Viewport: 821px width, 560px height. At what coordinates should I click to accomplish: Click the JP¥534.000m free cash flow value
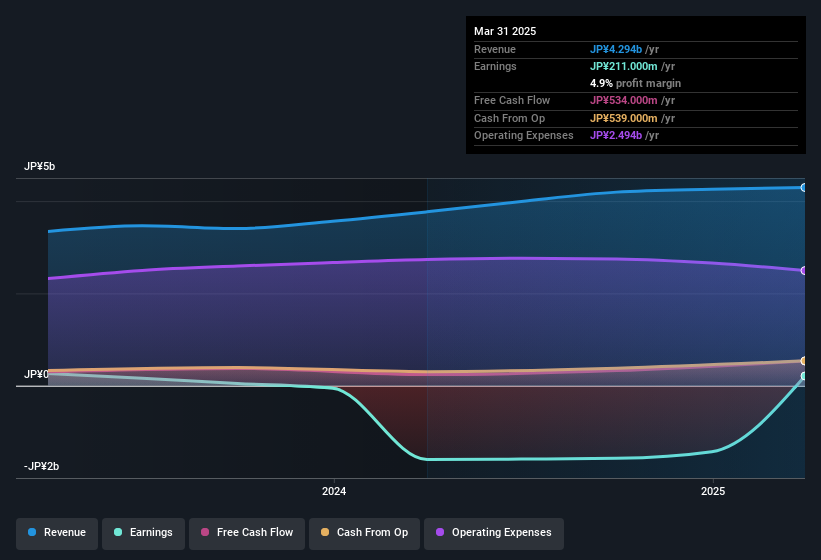point(624,100)
